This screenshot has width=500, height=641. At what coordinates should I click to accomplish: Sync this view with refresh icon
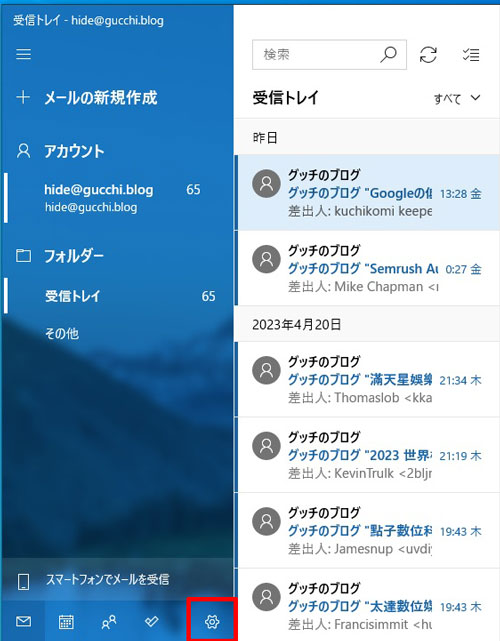(428, 55)
